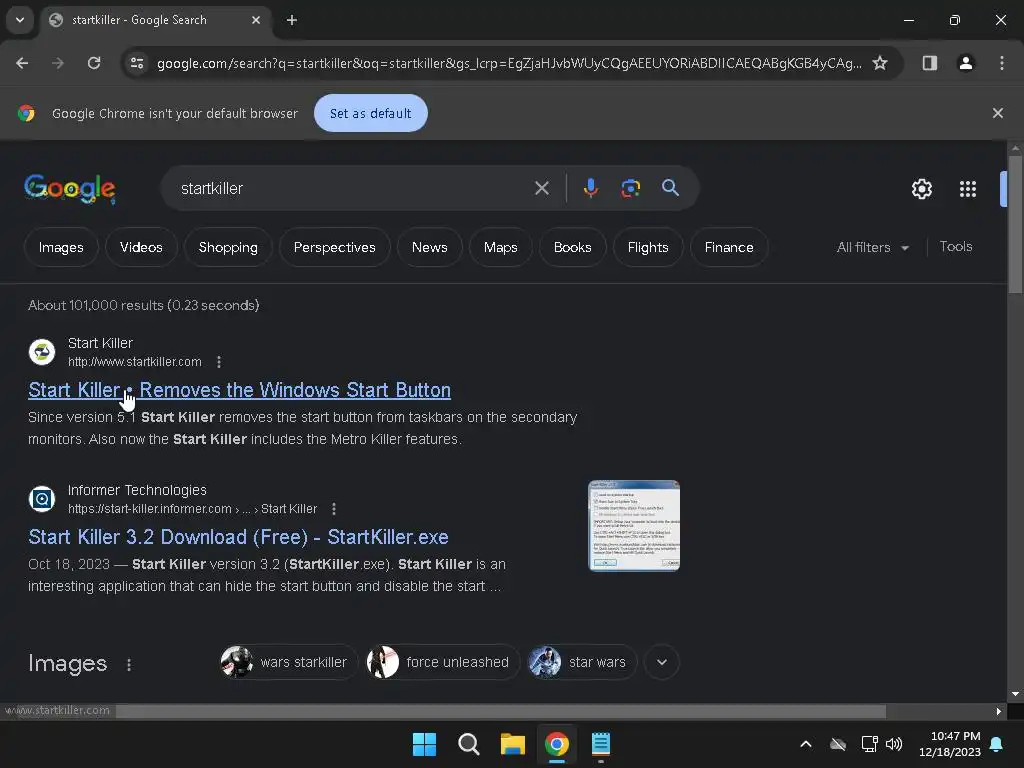
Task: Click Chrome icon in taskbar
Action: [x=556, y=744]
